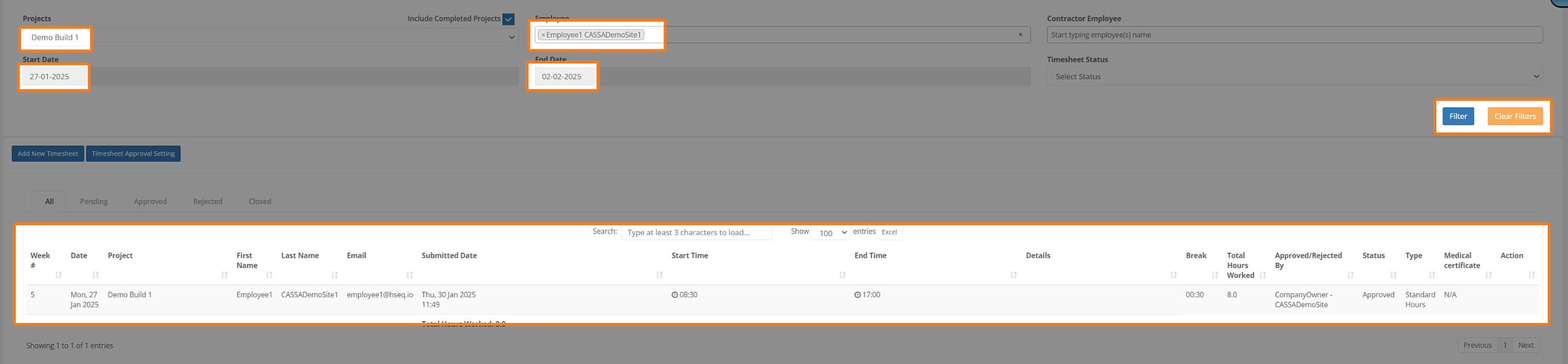Click the End Date field 02-02-2025

coord(782,77)
